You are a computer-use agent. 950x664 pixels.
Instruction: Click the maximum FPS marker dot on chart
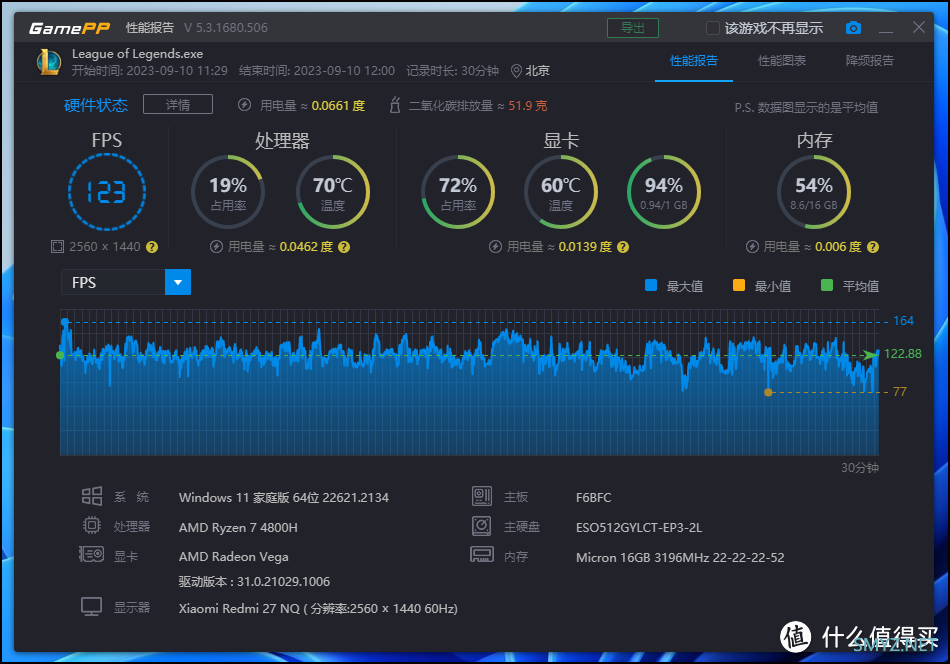[x=65, y=322]
